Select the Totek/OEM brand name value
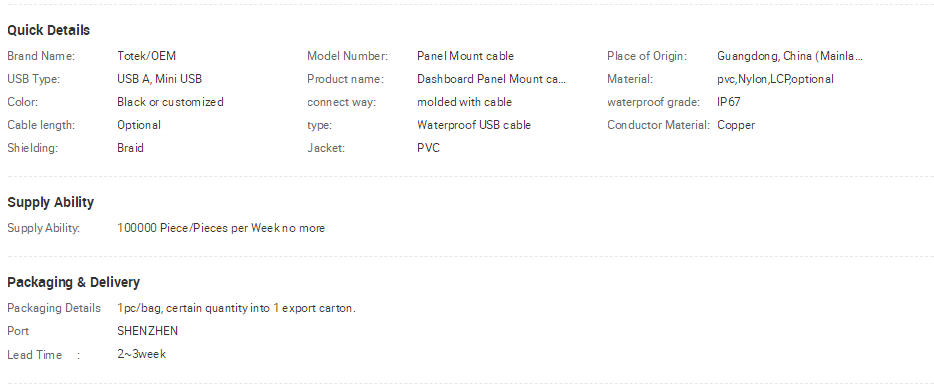The image size is (934, 390). point(147,56)
